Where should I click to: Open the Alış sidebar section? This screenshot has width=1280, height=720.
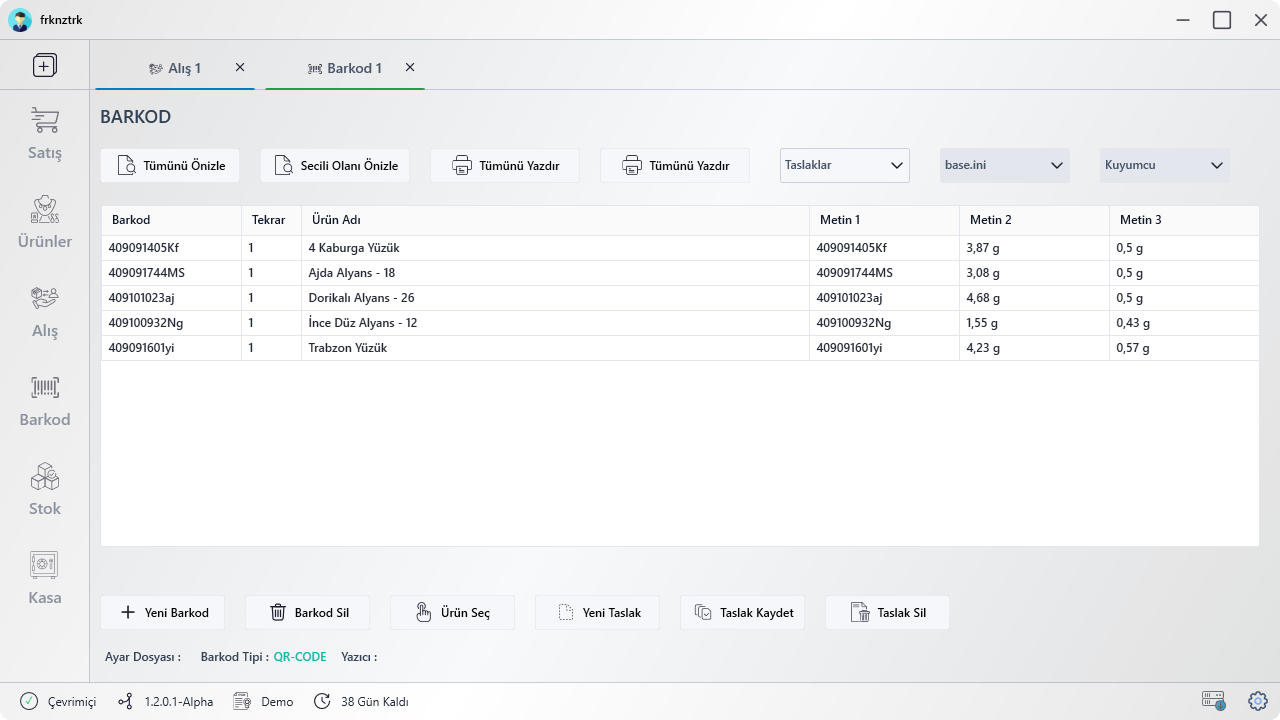[x=45, y=311]
